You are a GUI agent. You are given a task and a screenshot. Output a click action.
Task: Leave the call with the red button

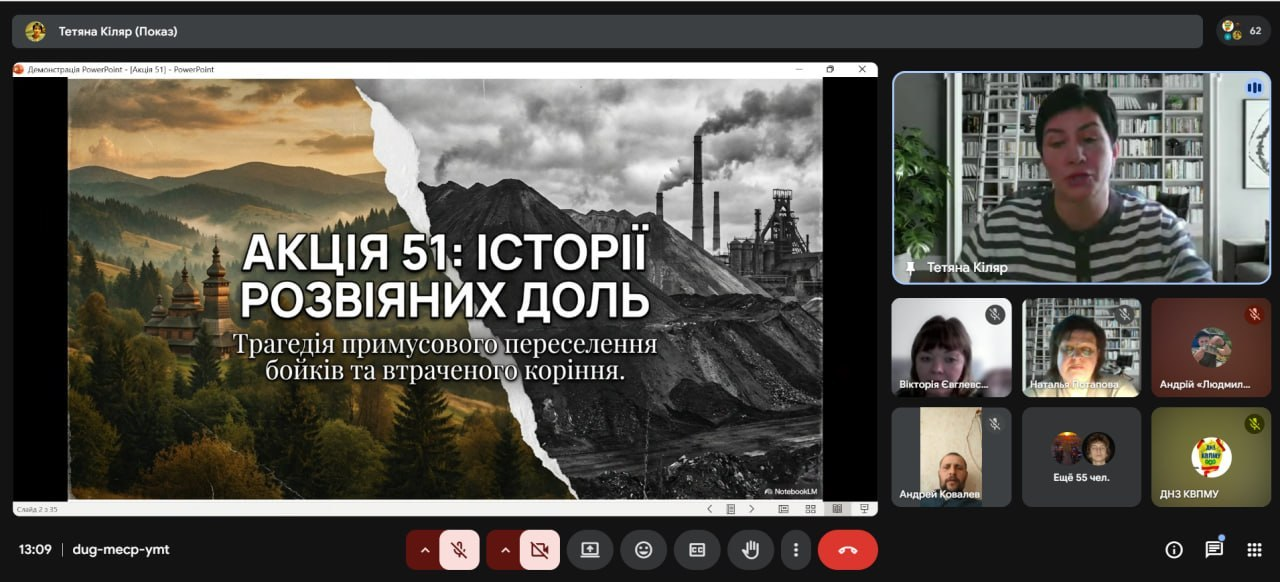click(848, 550)
